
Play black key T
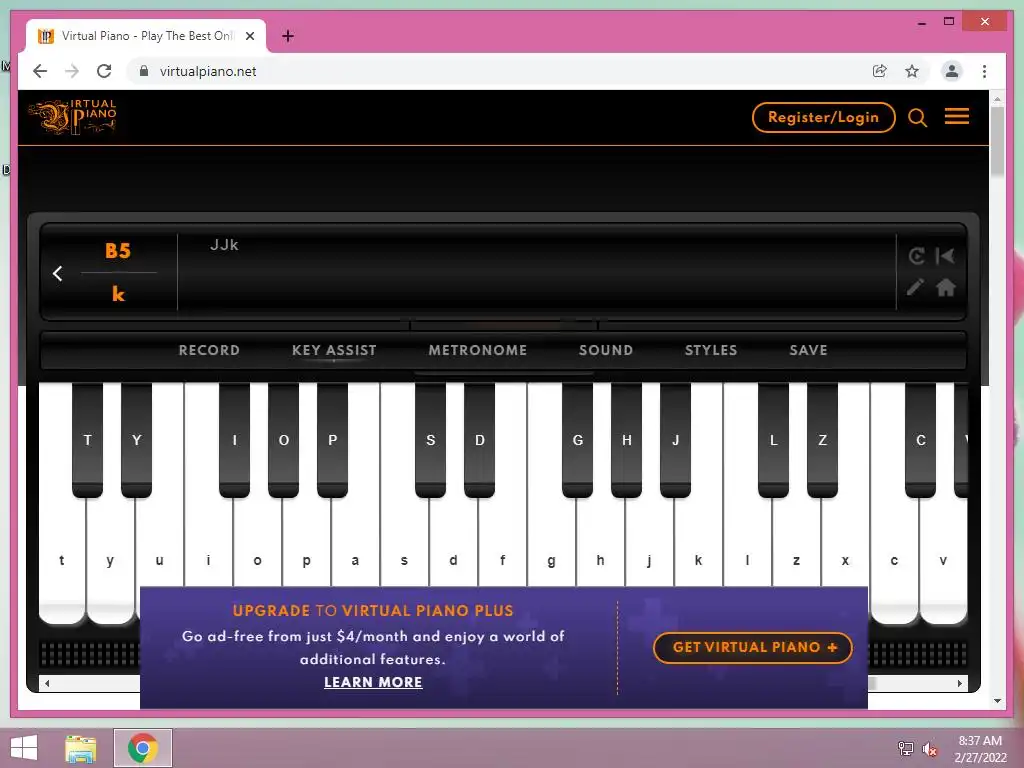point(88,440)
